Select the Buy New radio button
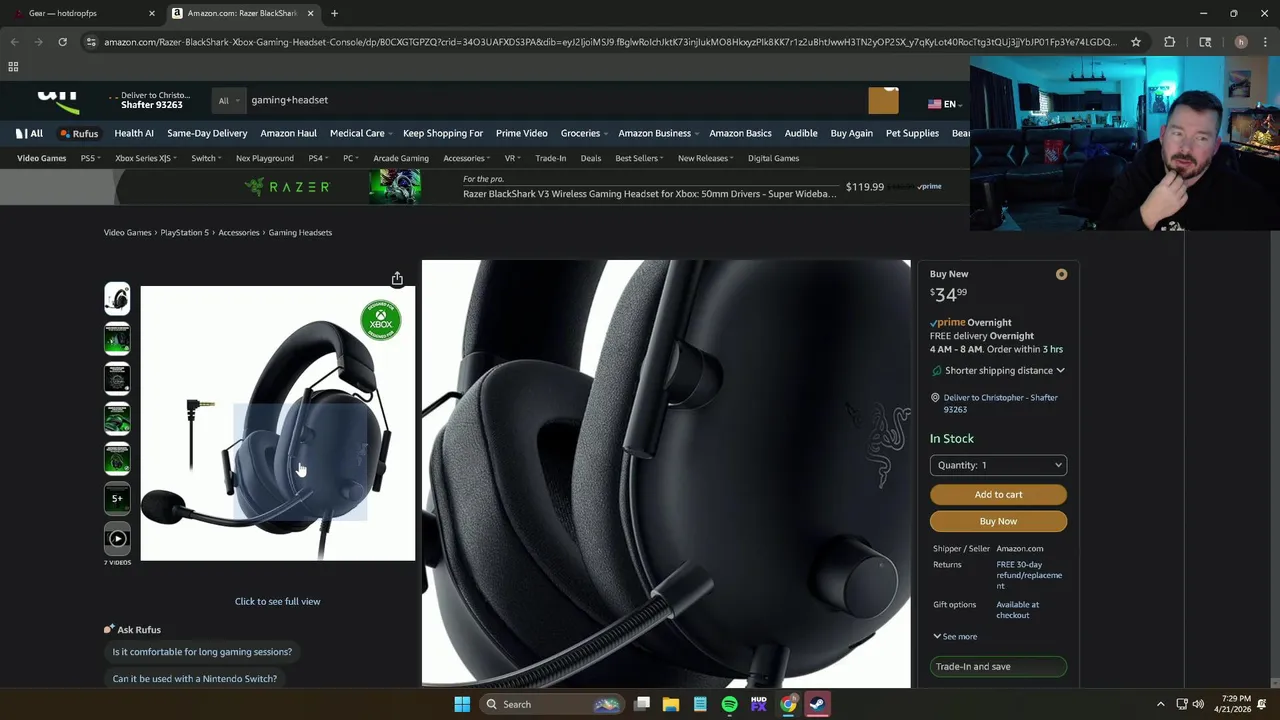Image resolution: width=1280 pixels, height=720 pixels. 1061,274
